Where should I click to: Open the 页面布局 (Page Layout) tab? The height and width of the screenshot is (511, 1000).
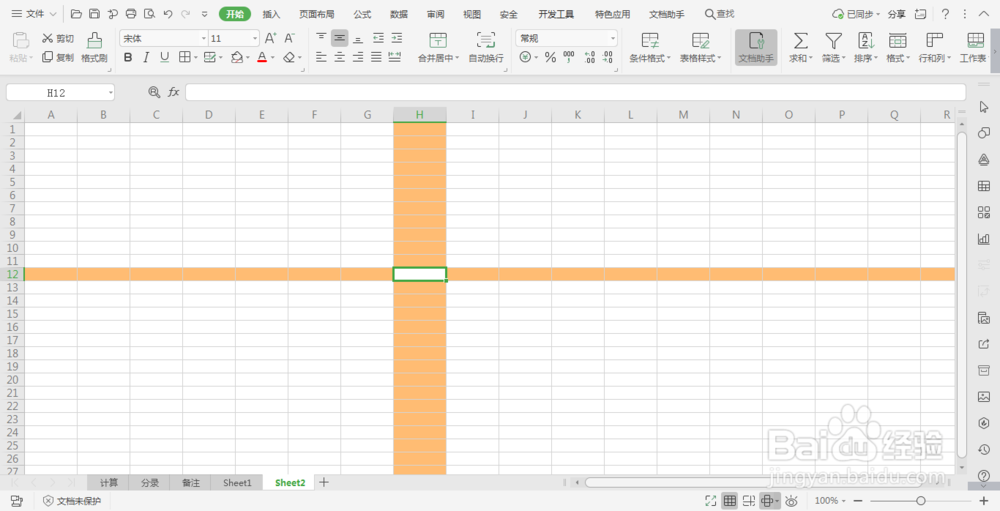click(316, 14)
